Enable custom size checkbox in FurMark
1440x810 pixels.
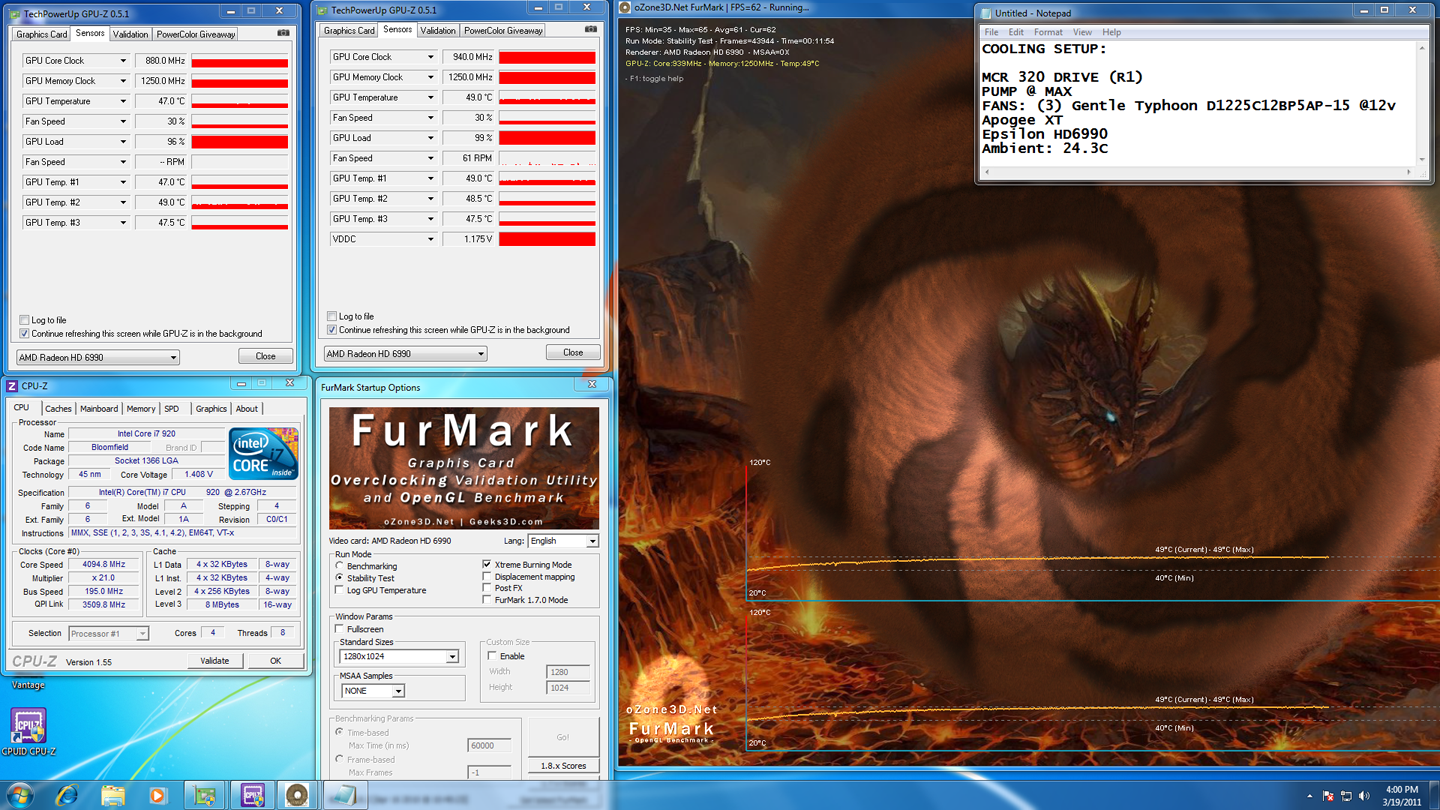492,656
